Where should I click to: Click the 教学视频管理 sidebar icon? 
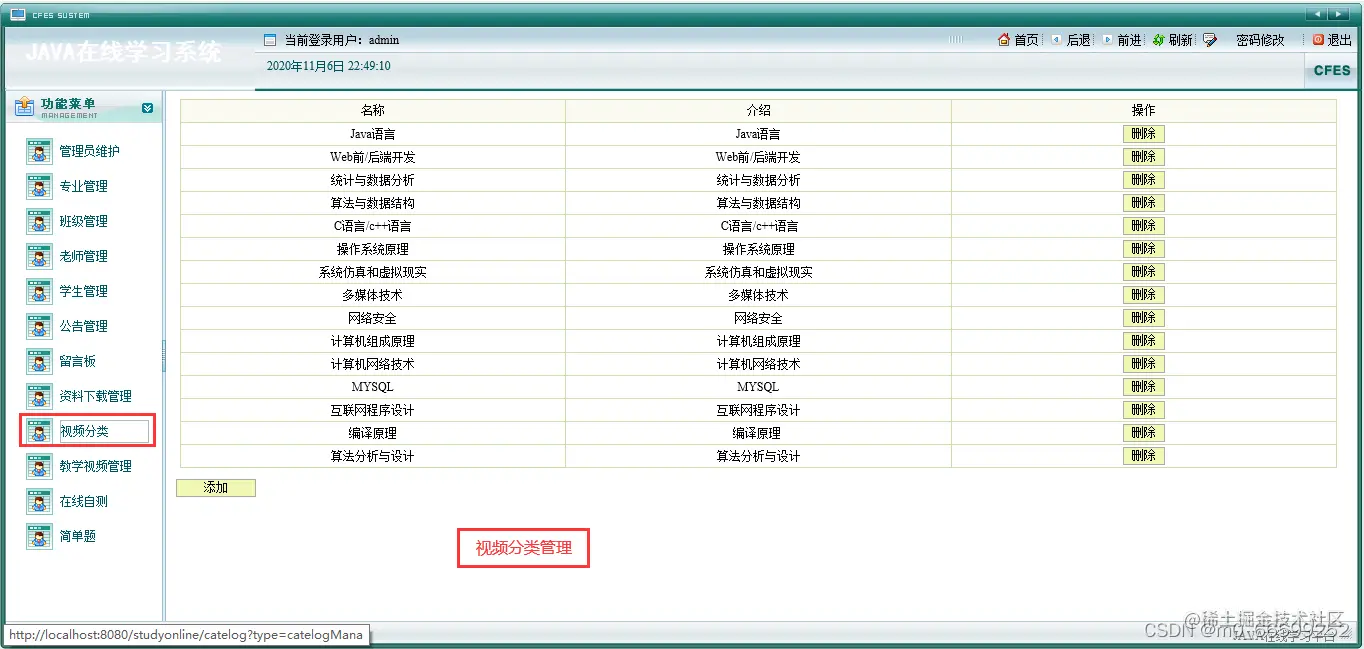click(39, 466)
